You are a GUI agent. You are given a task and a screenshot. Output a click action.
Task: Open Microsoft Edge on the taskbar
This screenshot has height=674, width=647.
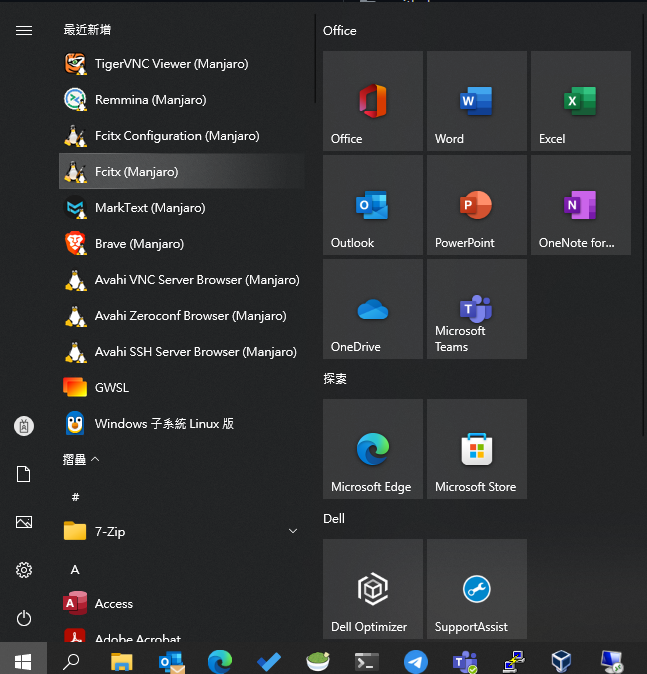[x=220, y=662]
